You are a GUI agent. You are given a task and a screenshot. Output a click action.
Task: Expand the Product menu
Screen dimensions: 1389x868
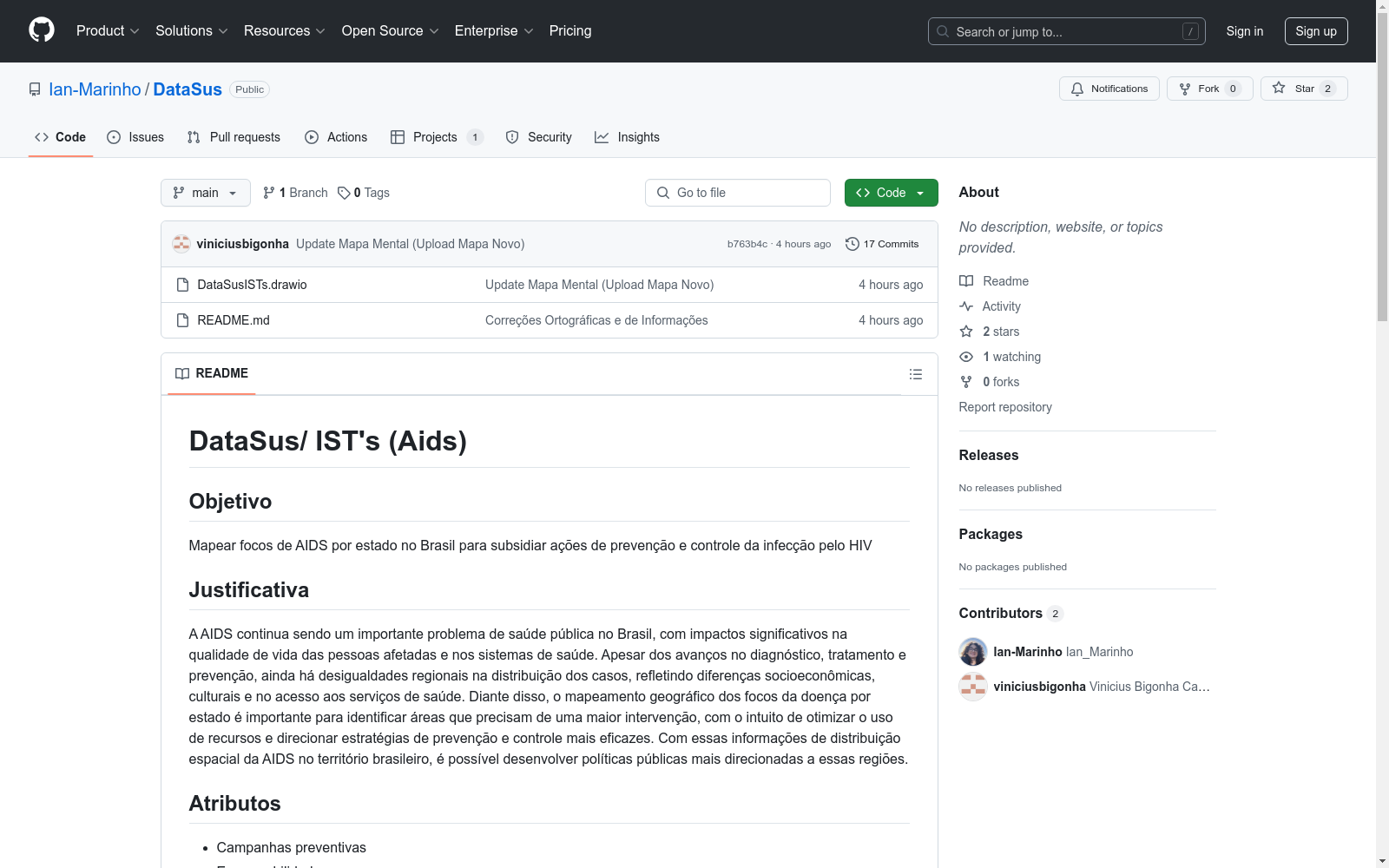click(108, 30)
